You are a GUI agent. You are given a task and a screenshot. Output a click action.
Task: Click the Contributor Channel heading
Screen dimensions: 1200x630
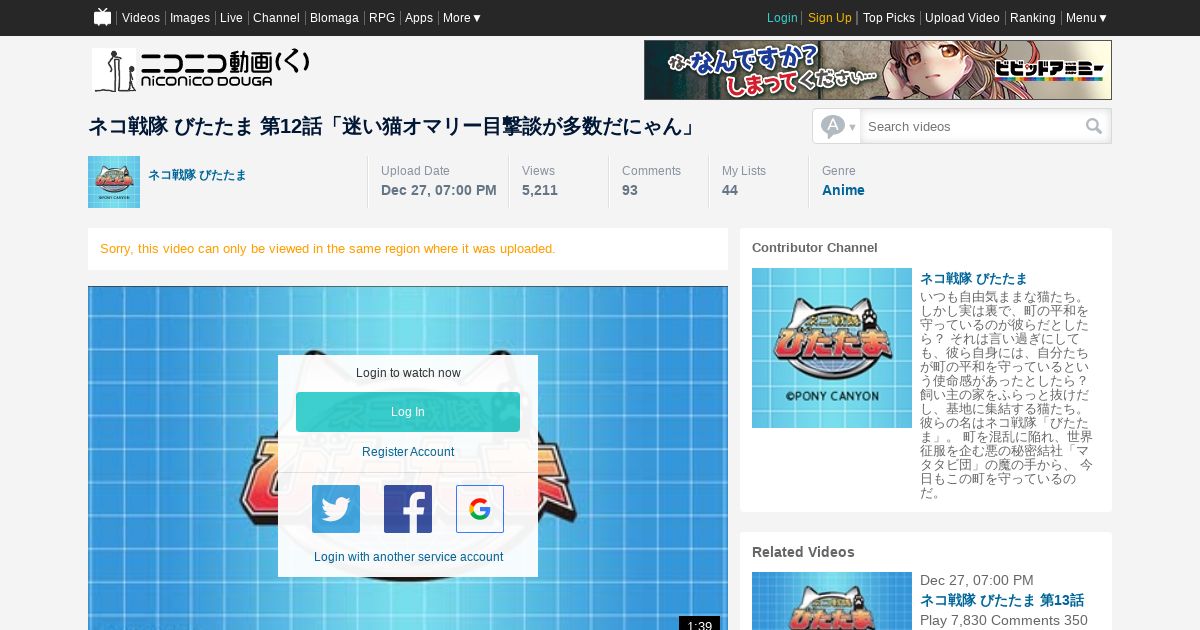815,247
